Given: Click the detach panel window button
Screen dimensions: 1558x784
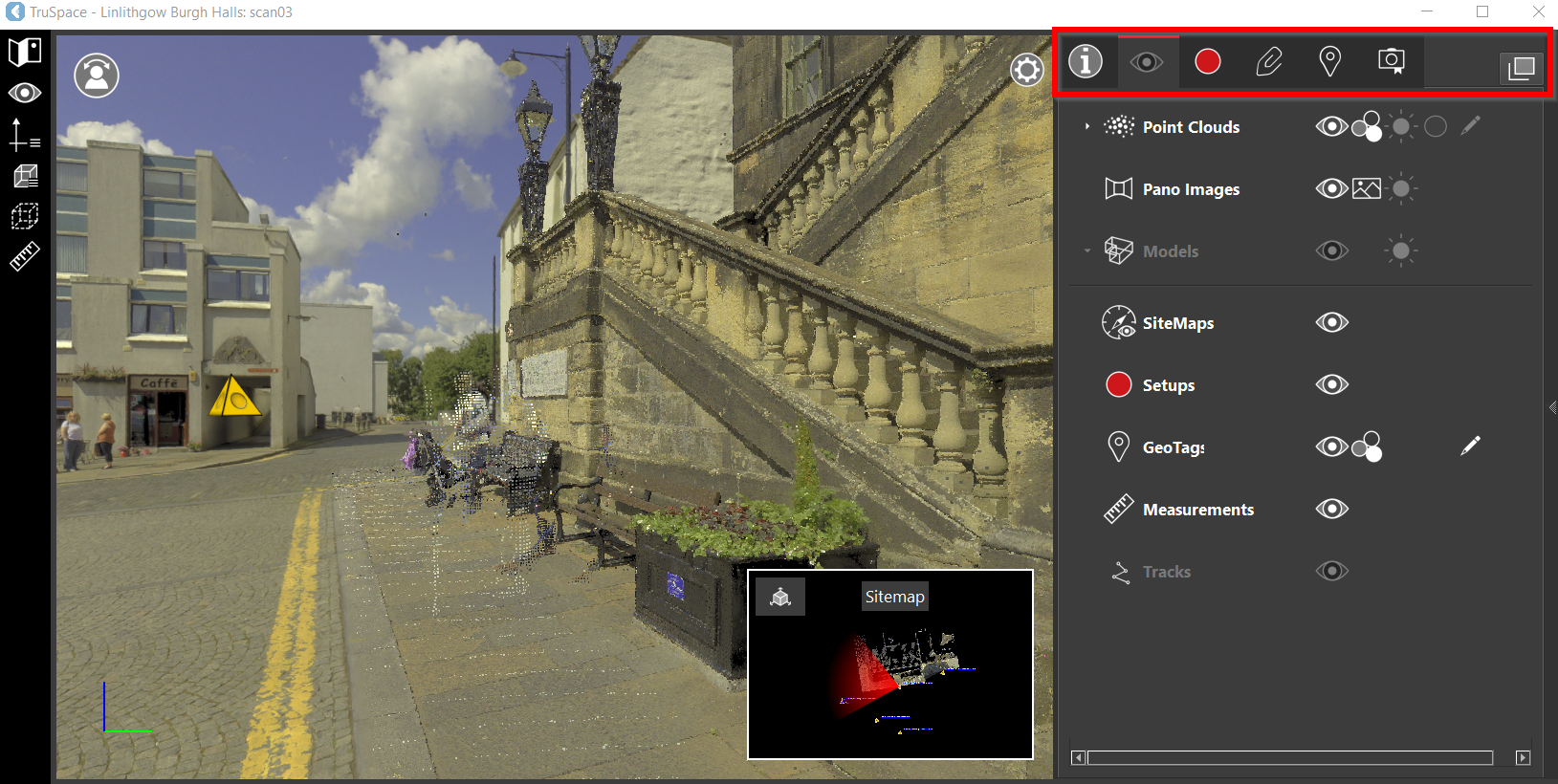Looking at the screenshot, I should pyautogui.click(x=1522, y=68).
